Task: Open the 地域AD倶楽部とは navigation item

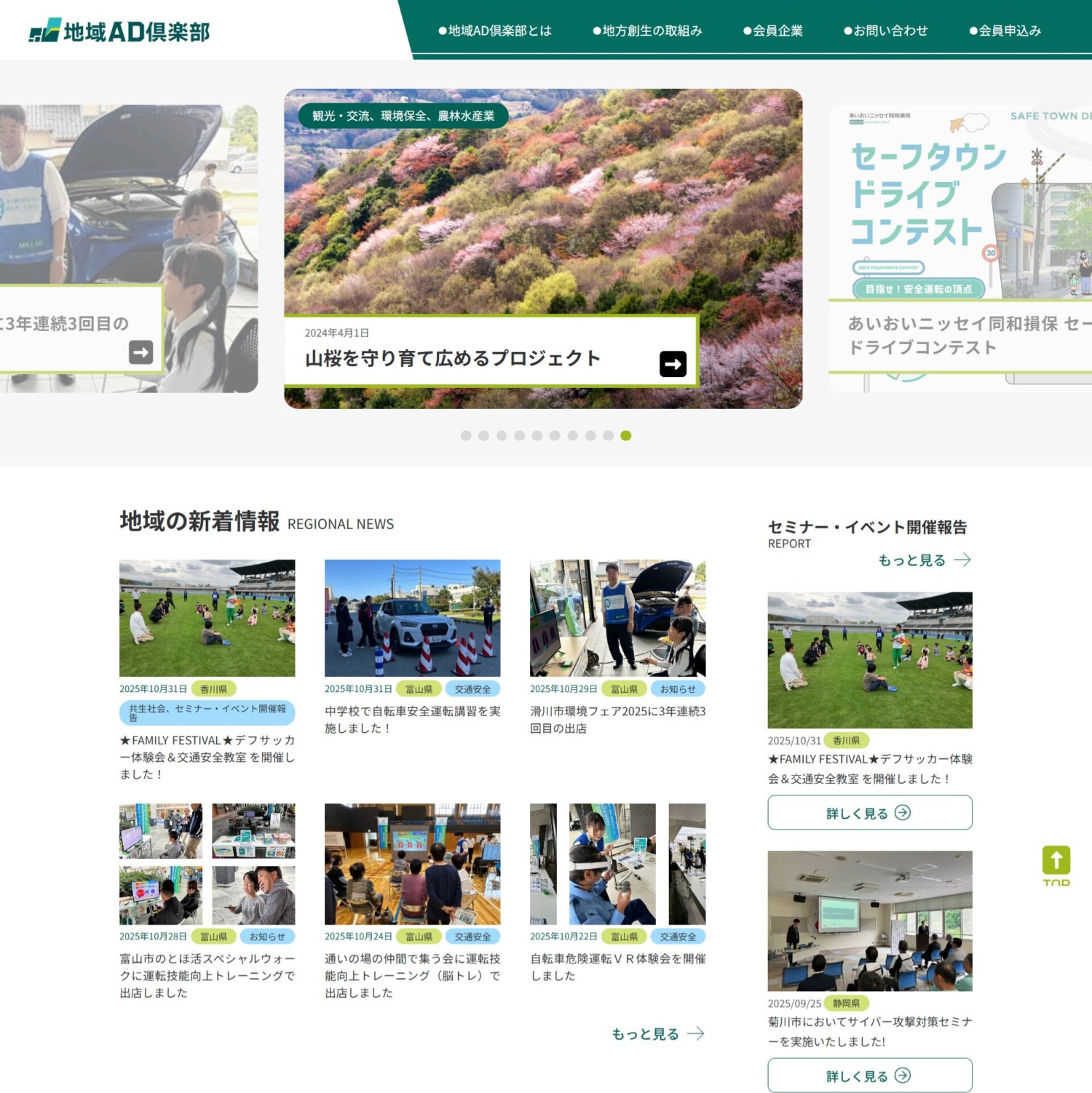Action: click(x=495, y=31)
